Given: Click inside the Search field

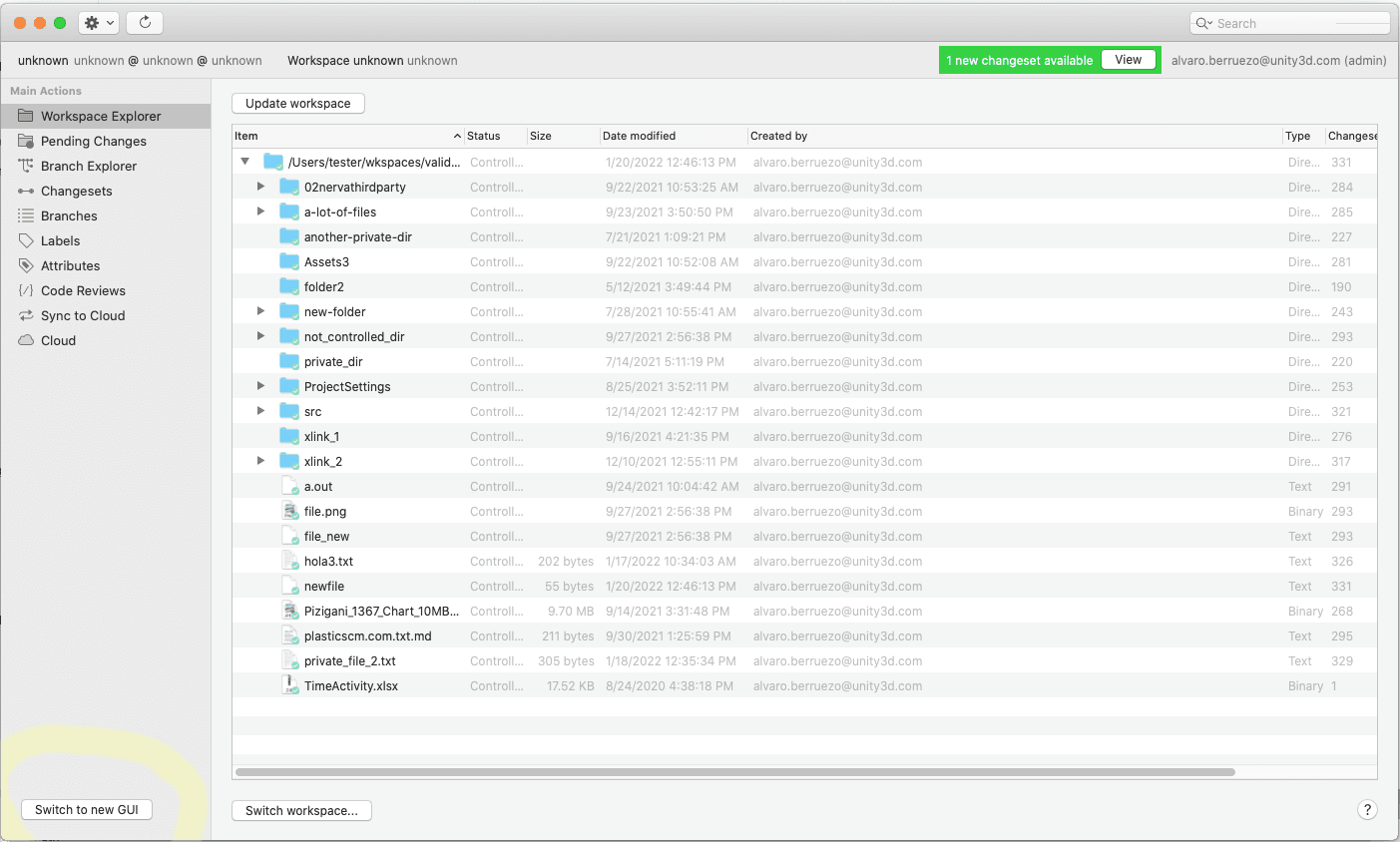Looking at the screenshot, I should pyautogui.click(x=1289, y=22).
